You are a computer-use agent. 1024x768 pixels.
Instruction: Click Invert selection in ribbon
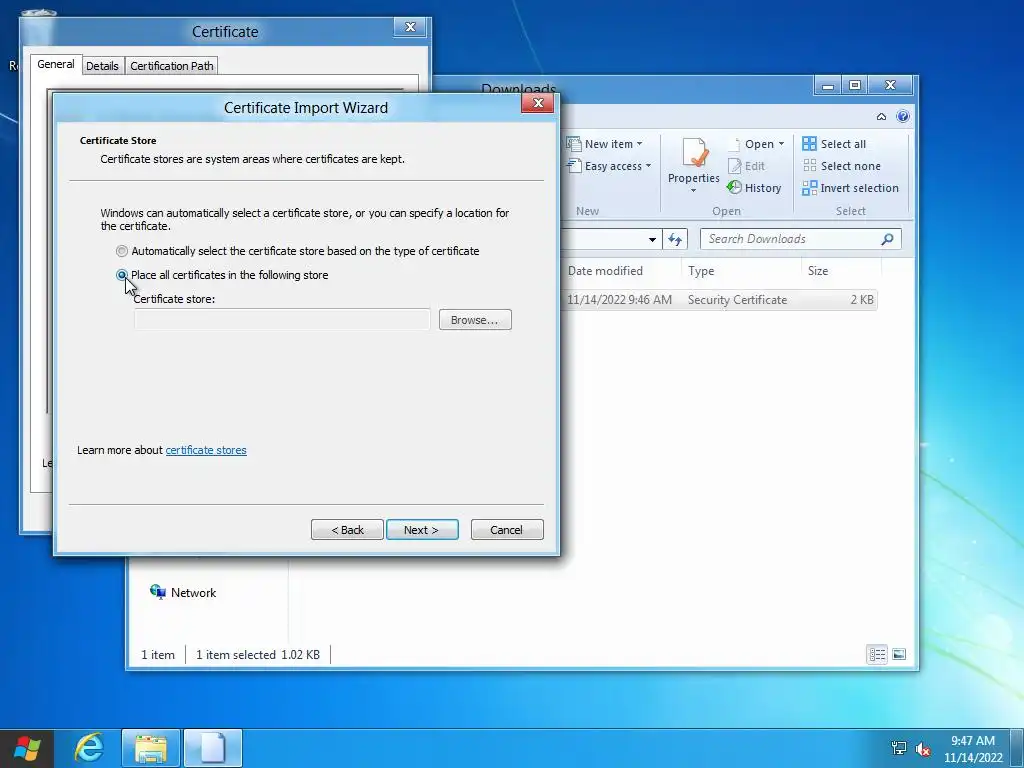click(x=851, y=188)
